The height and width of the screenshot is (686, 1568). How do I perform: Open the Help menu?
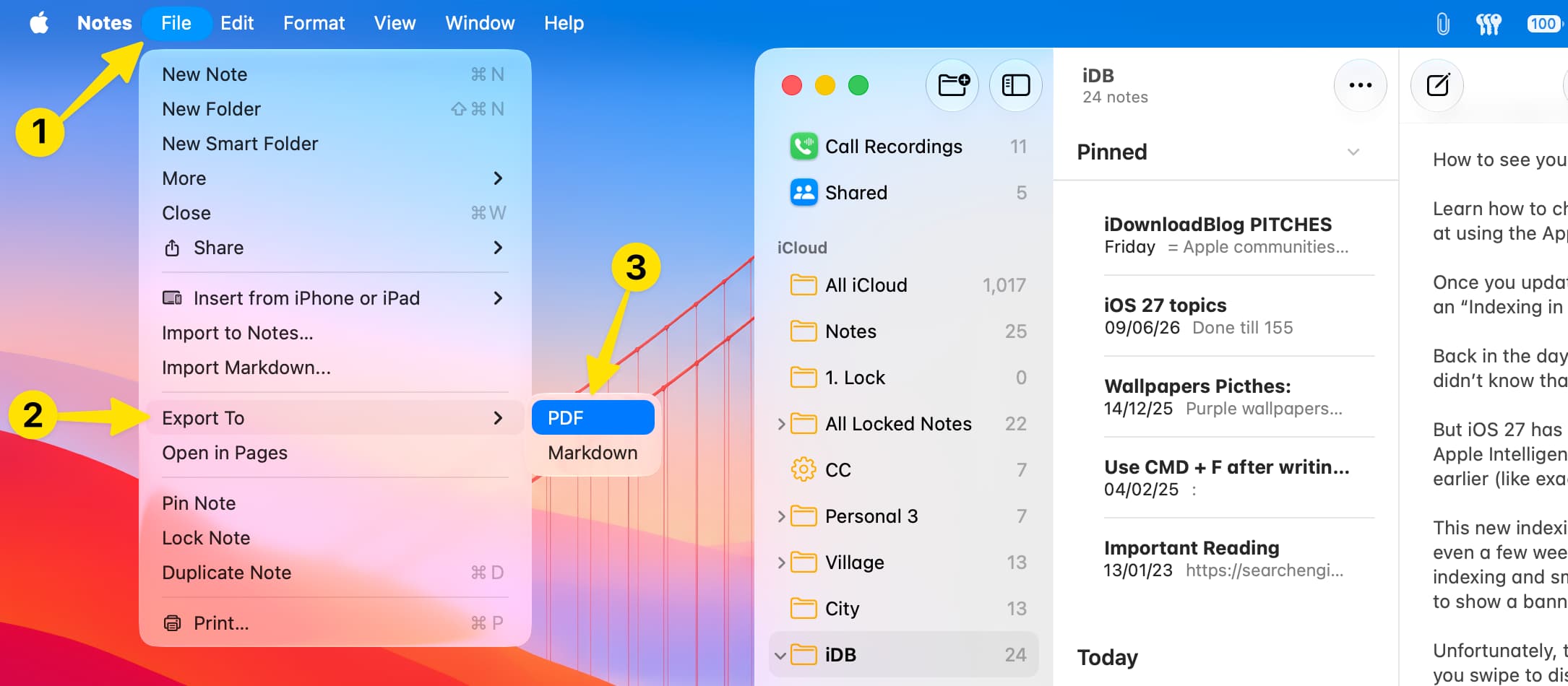pos(564,23)
